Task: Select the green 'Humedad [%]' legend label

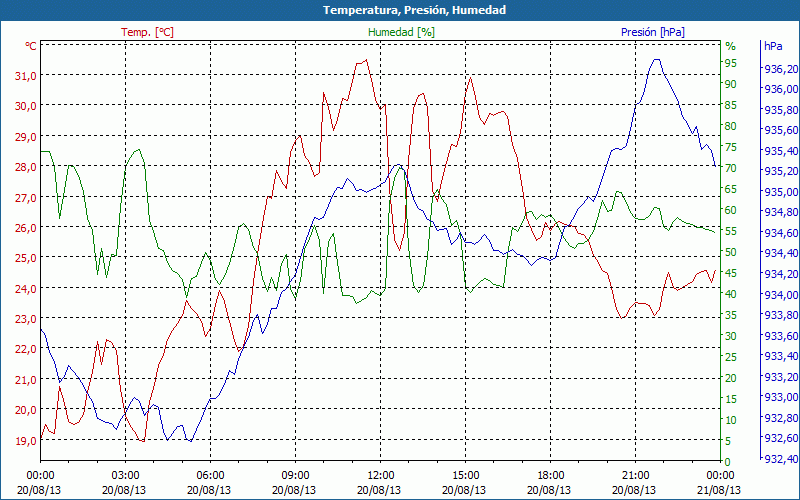Action: [x=401, y=32]
